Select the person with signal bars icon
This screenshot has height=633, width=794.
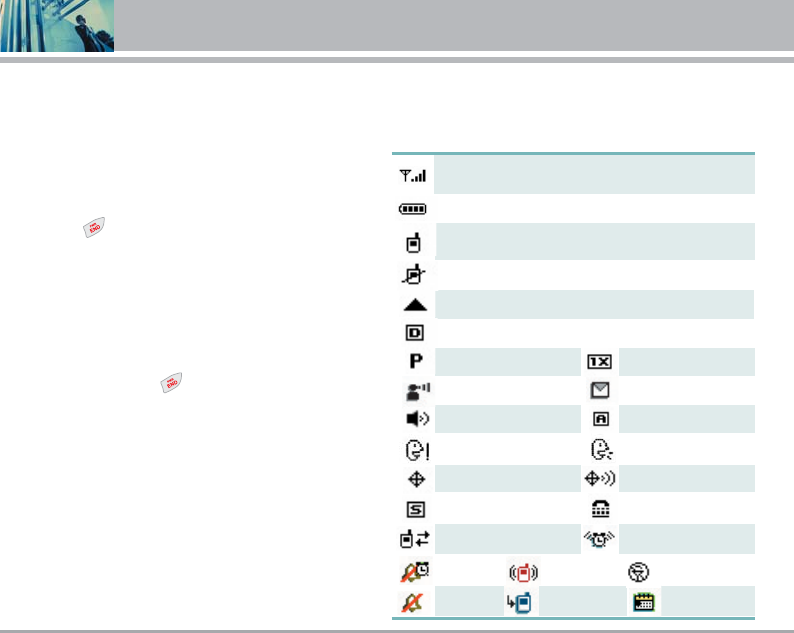click(x=418, y=391)
